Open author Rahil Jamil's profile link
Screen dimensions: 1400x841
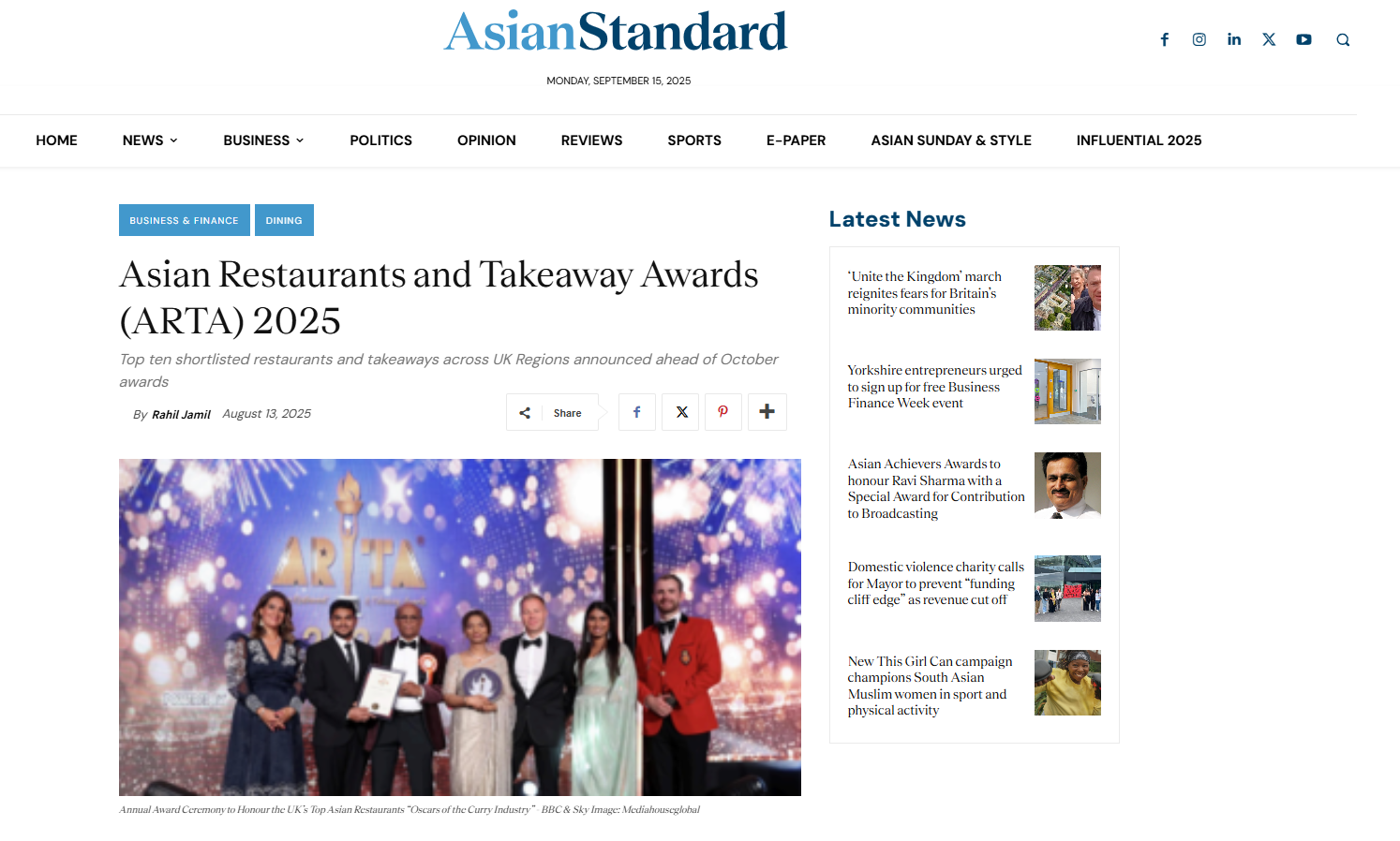181,414
